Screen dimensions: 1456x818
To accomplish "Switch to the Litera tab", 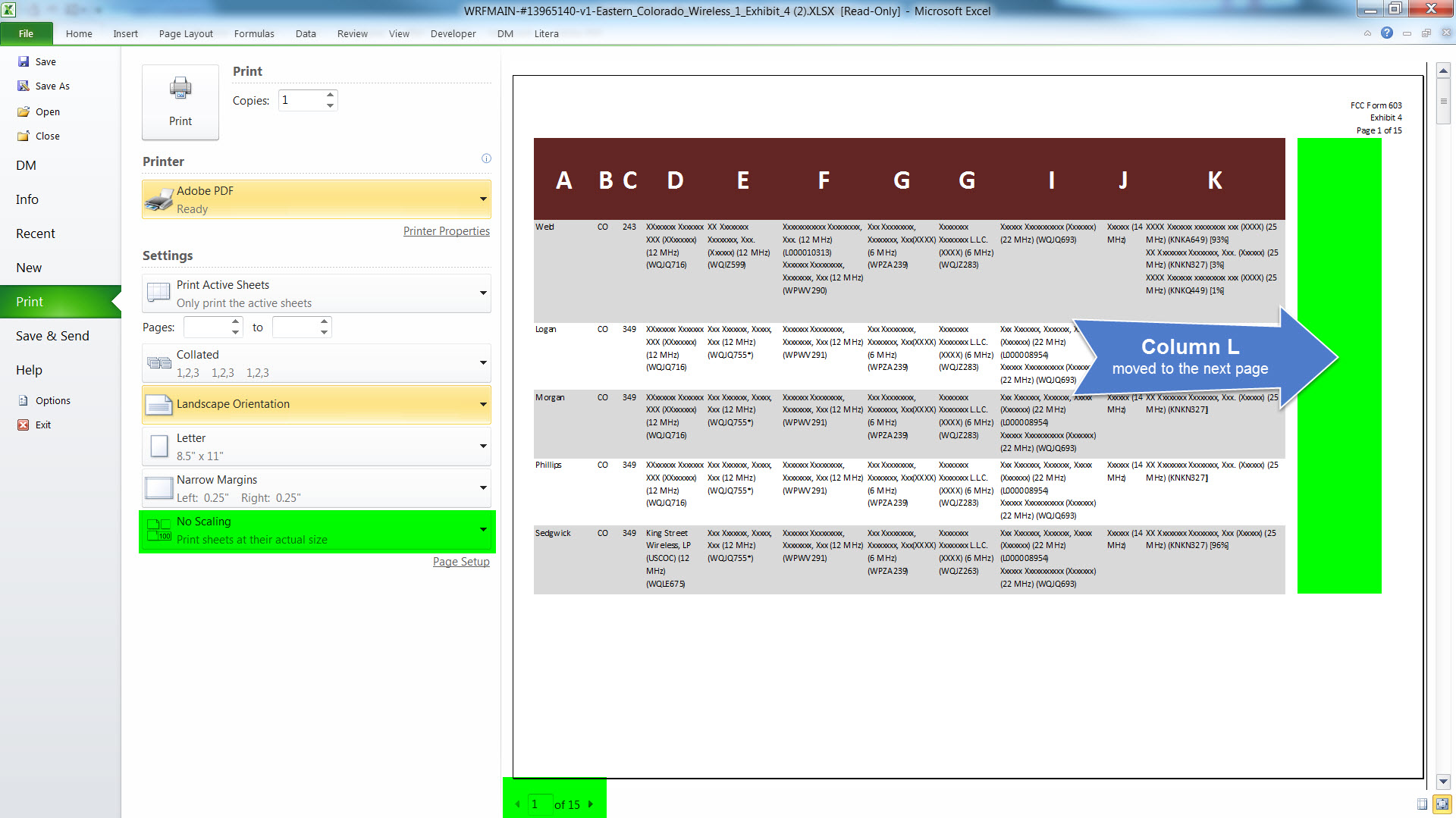I will pyautogui.click(x=546, y=33).
